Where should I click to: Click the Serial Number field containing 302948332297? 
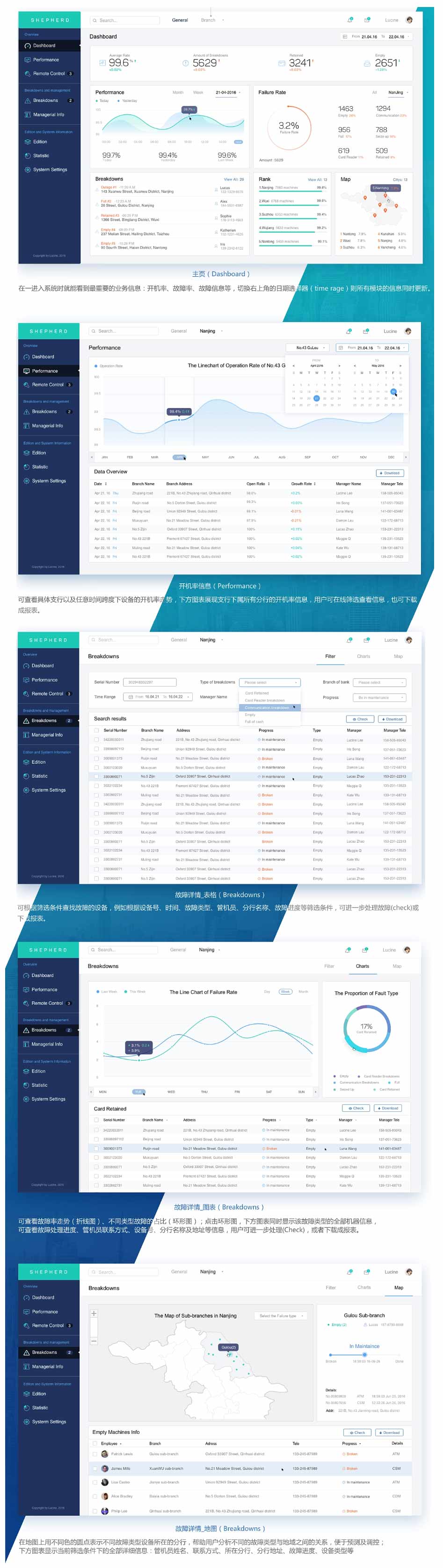coord(150,682)
